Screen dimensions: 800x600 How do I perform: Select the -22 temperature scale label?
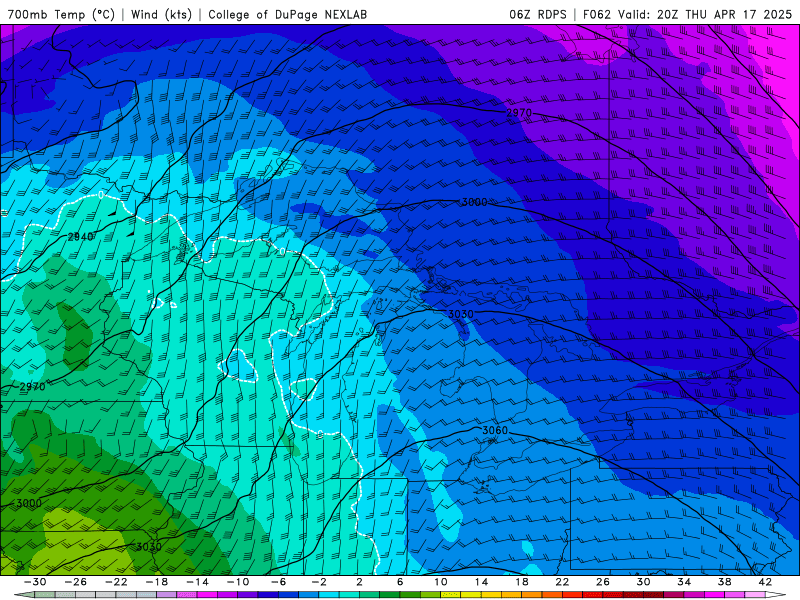(116, 582)
